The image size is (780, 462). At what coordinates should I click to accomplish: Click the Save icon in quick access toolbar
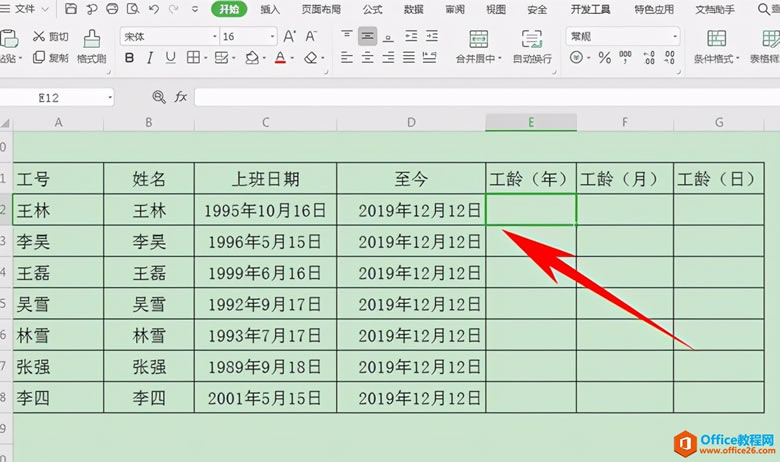(x=71, y=9)
